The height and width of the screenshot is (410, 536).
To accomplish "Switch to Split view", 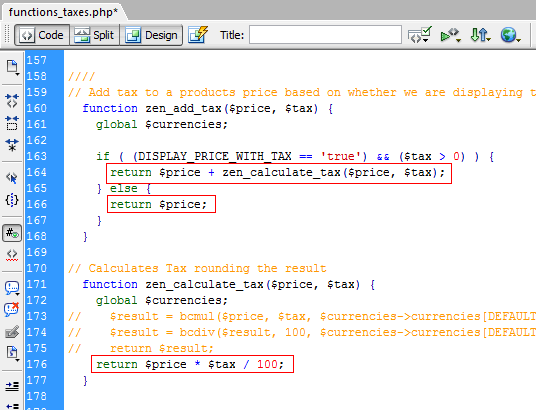I will point(95,35).
